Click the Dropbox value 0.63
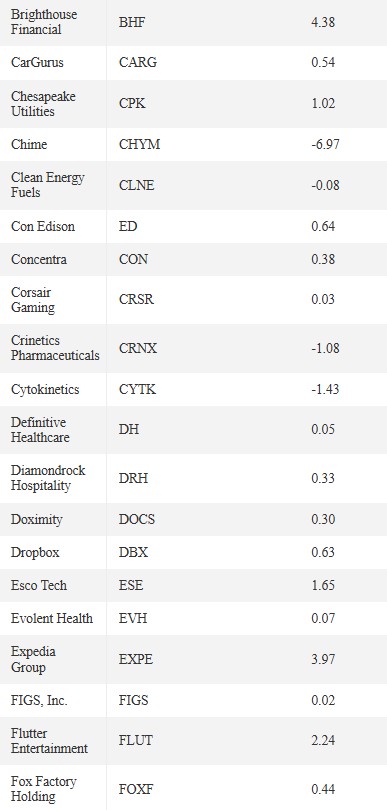This screenshot has width=387, height=810. click(x=323, y=553)
